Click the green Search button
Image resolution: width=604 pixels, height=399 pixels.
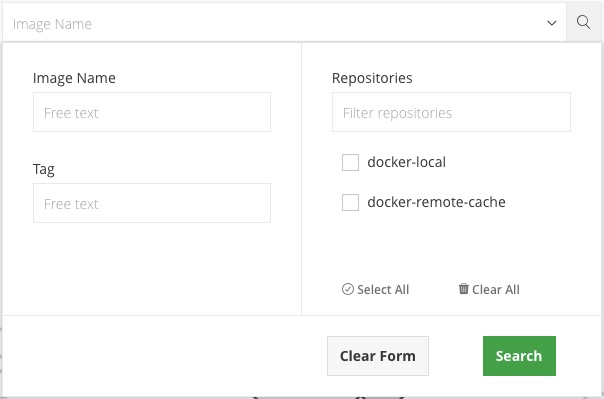click(519, 356)
